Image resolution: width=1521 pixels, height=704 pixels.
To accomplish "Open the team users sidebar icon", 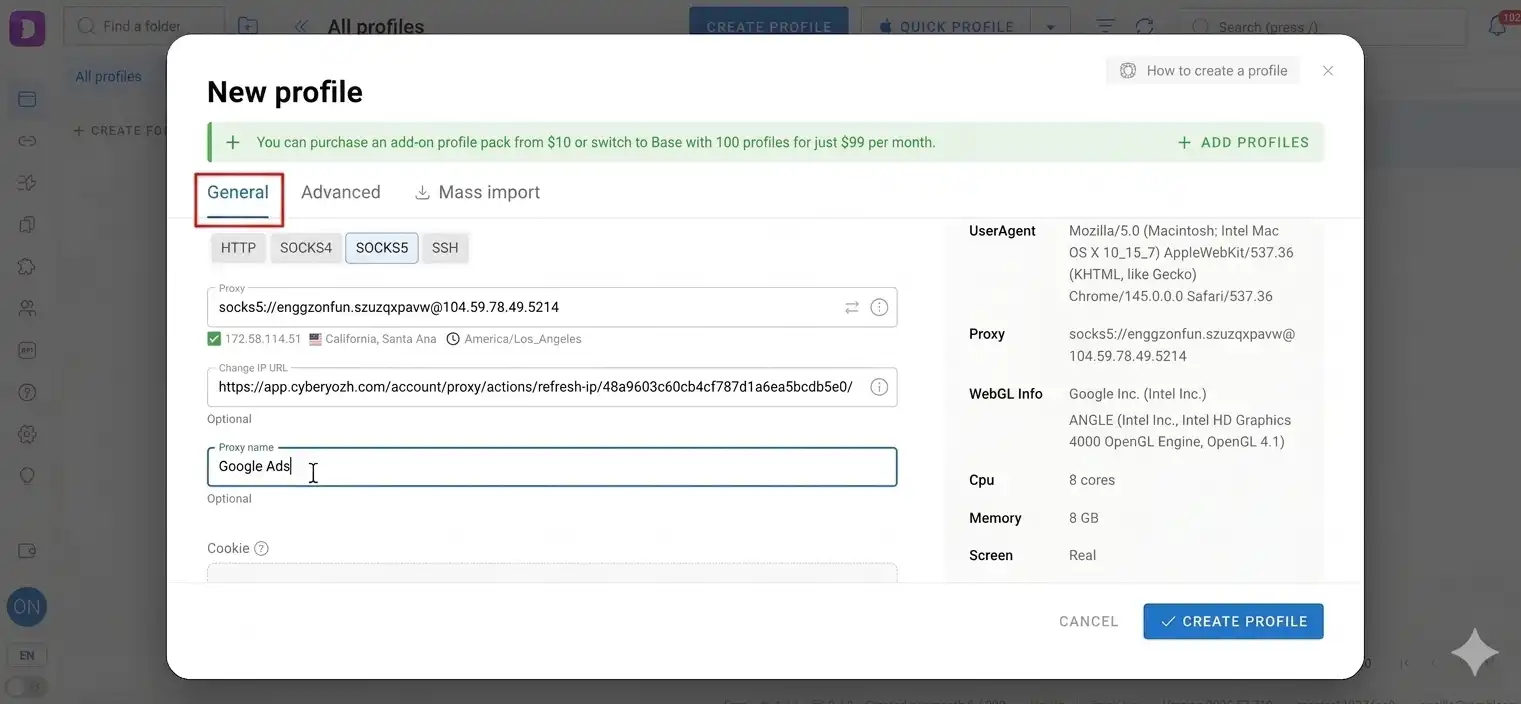I will (x=27, y=309).
